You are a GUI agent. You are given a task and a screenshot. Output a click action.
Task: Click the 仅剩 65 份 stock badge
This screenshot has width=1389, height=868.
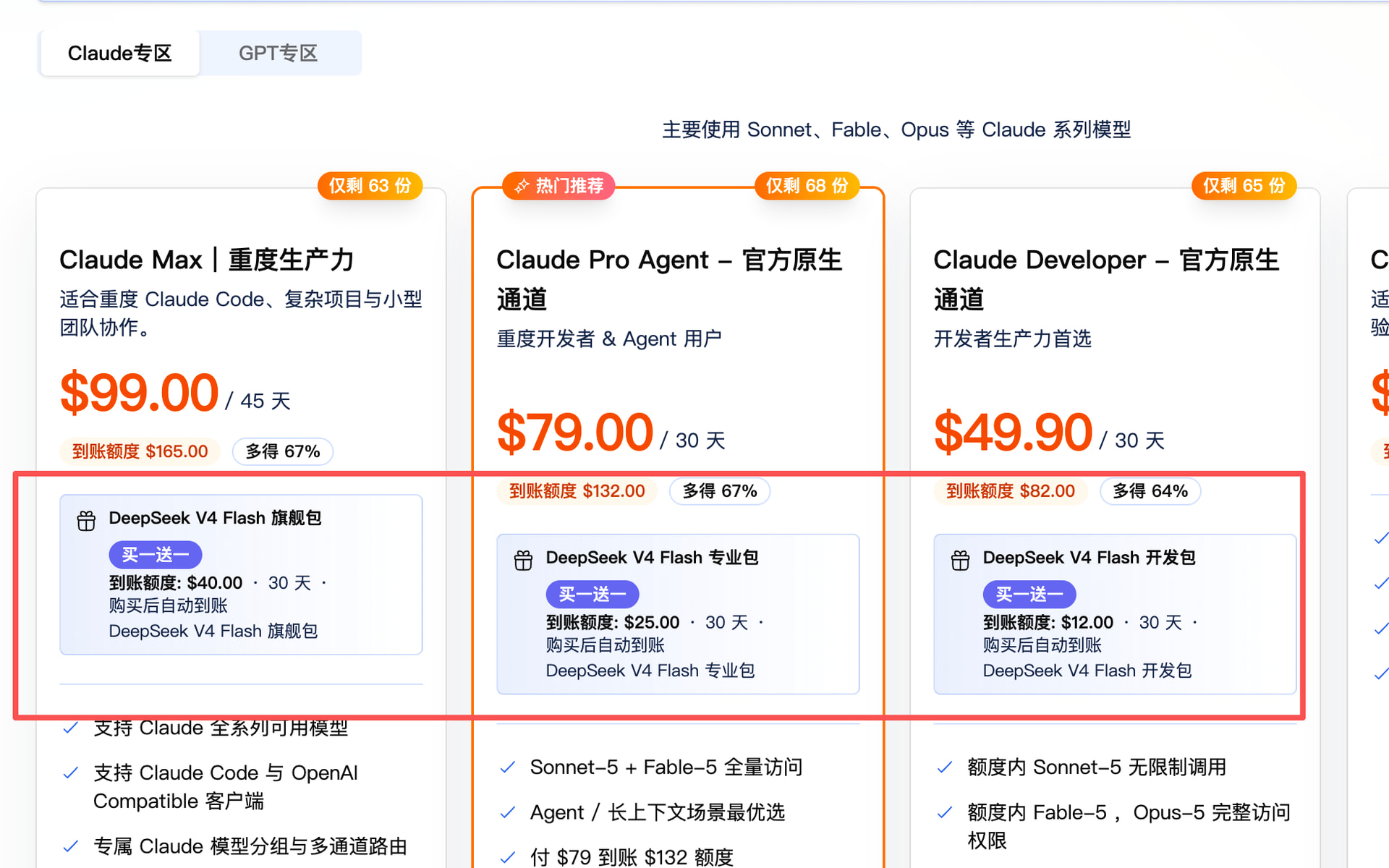[x=1244, y=186]
